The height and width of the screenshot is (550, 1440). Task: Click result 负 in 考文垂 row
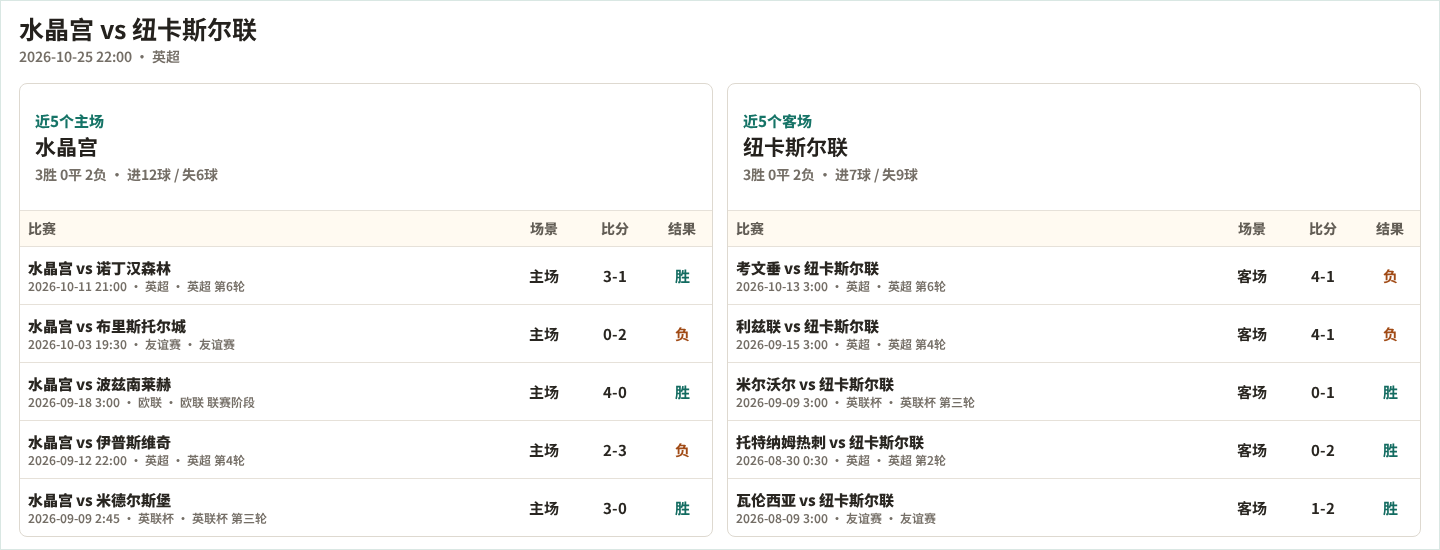(x=1390, y=276)
